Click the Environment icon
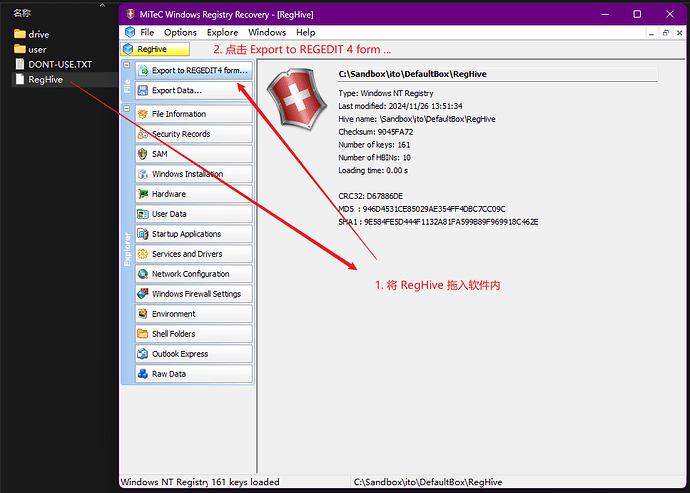690x493 pixels. 143,314
